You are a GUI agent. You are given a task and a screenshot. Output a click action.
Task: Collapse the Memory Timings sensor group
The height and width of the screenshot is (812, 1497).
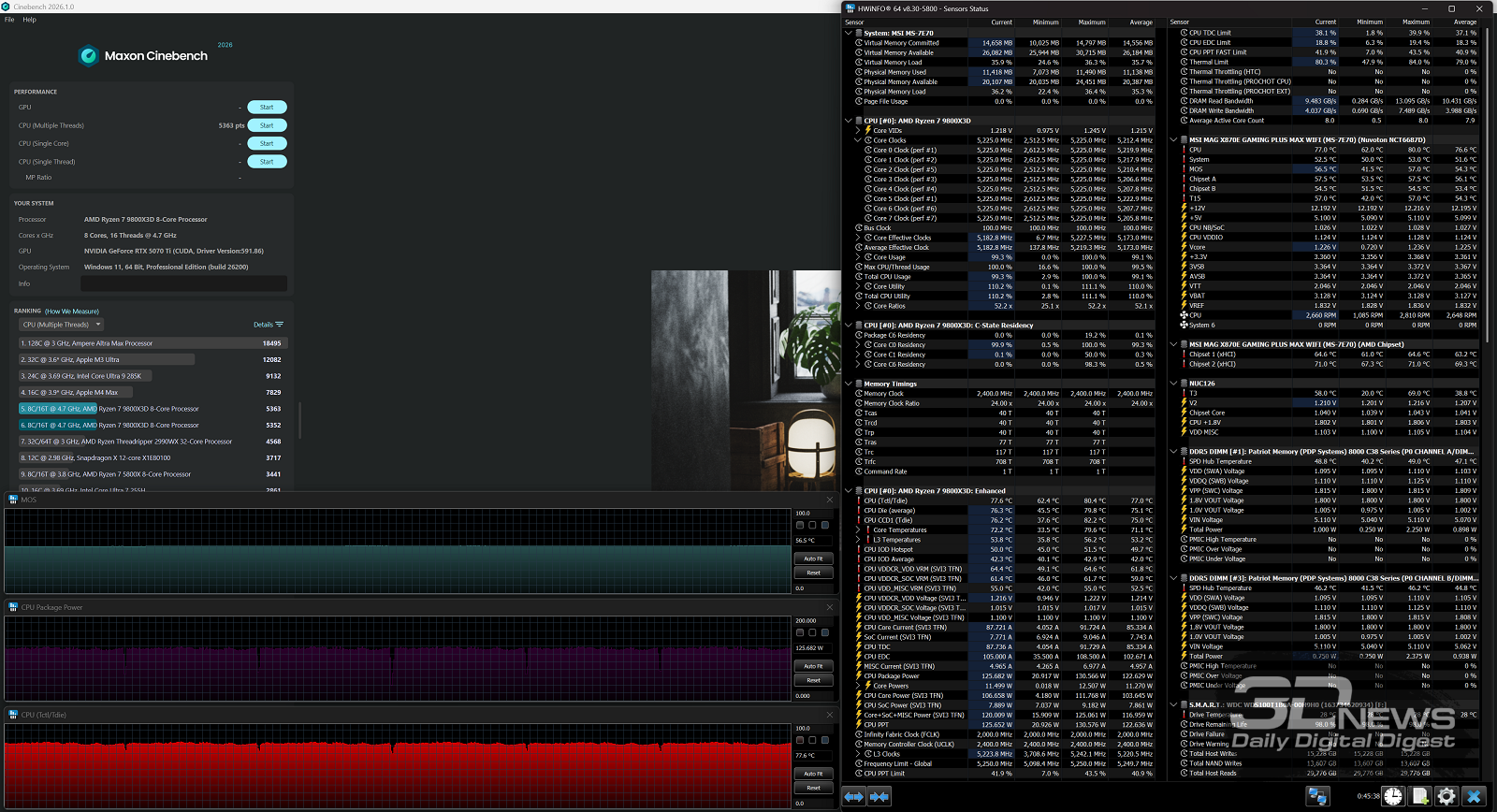pos(849,384)
